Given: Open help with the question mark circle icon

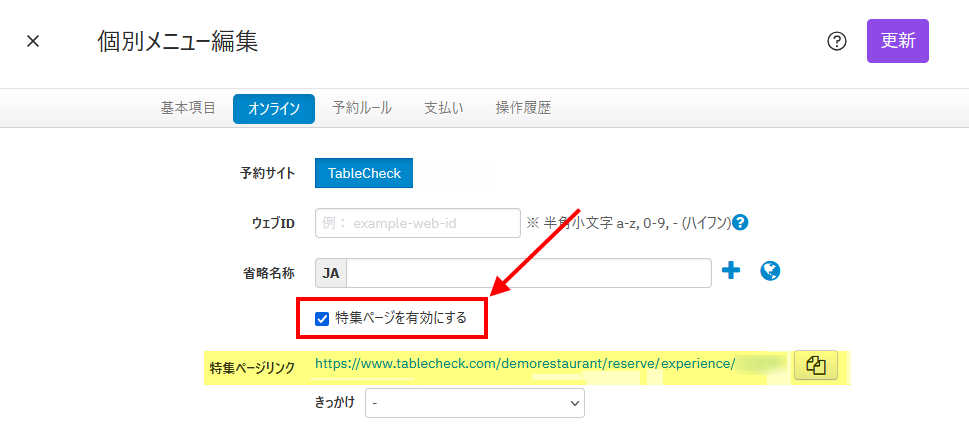Looking at the screenshot, I should click(x=836, y=41).
